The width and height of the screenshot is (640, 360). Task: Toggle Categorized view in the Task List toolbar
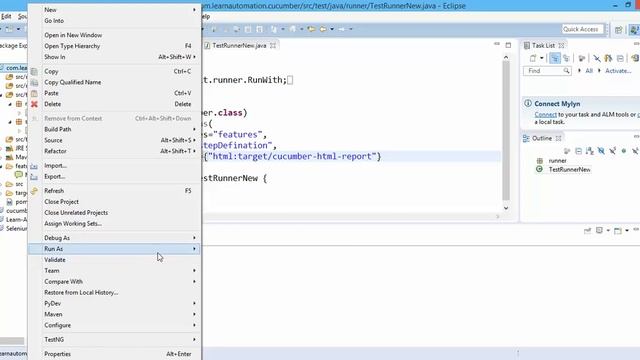coord(555,58)
